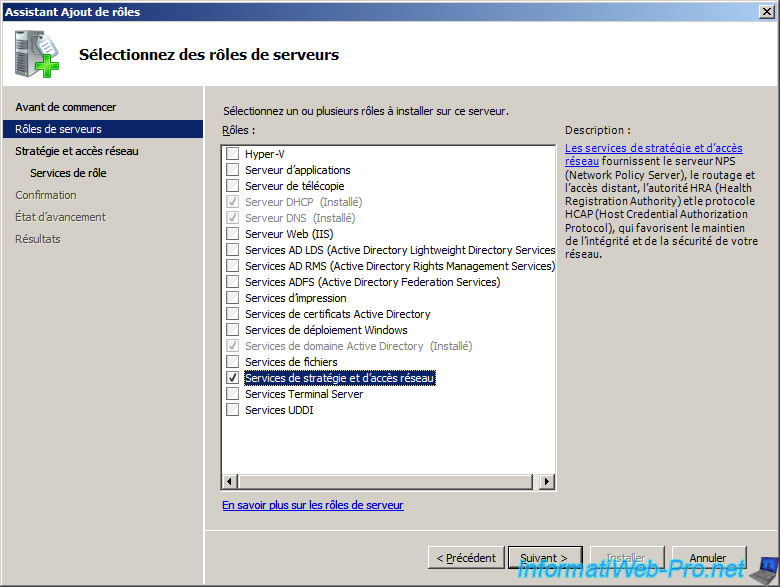
Task: Check the Services UDDI role
Action: click(233, 410)
